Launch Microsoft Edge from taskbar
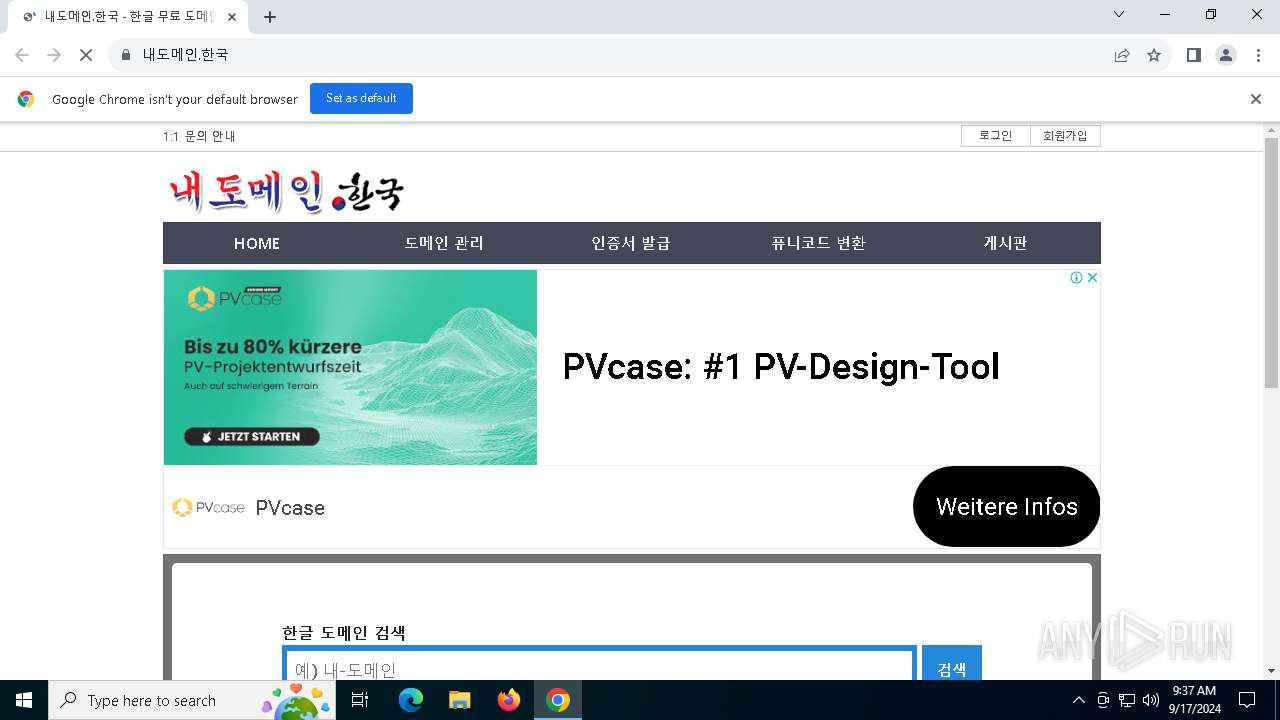This screenshot has width=1280, height=720. pyautogui.click(x=411, y=700)
